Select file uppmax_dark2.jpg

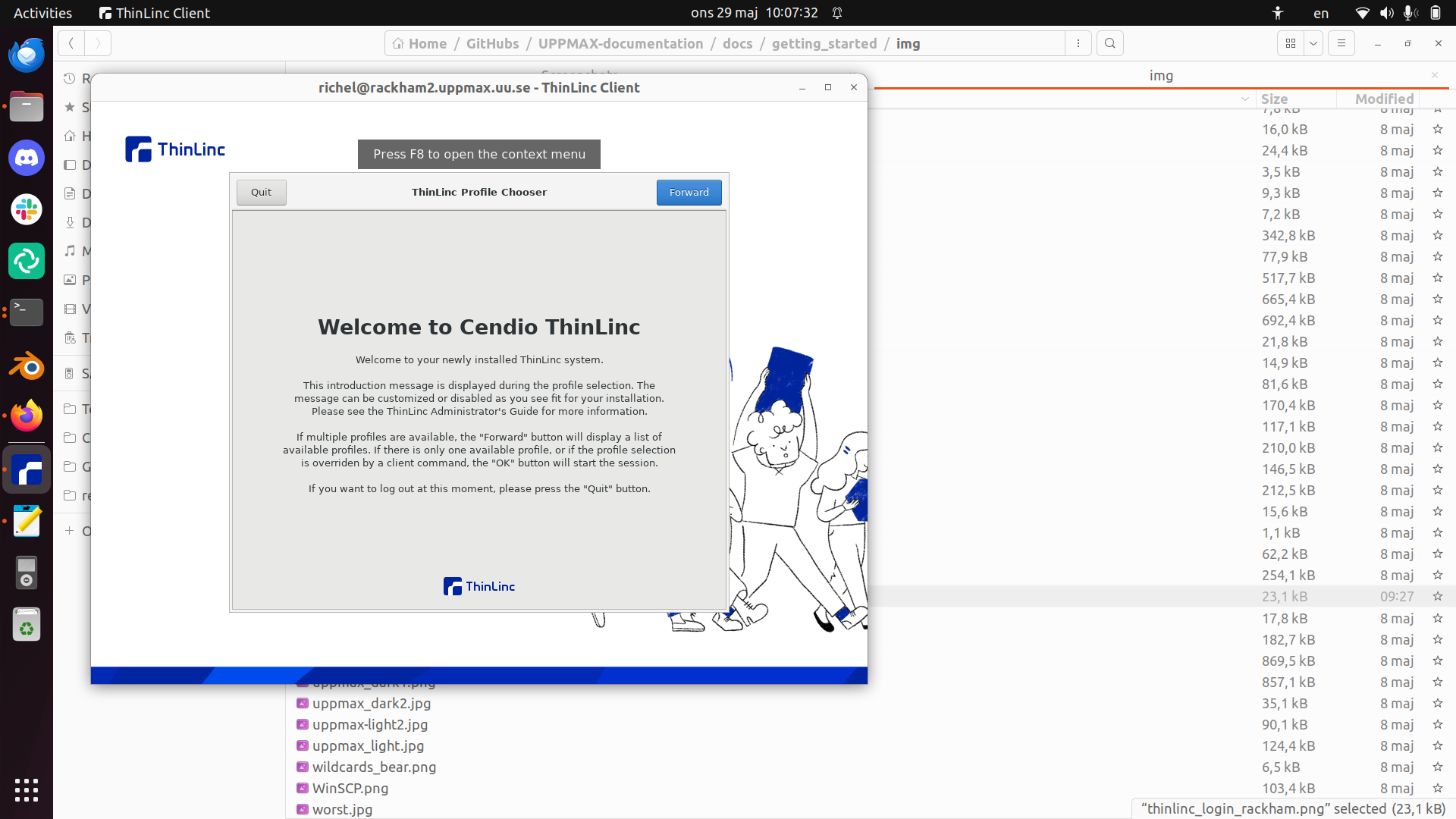372,703
